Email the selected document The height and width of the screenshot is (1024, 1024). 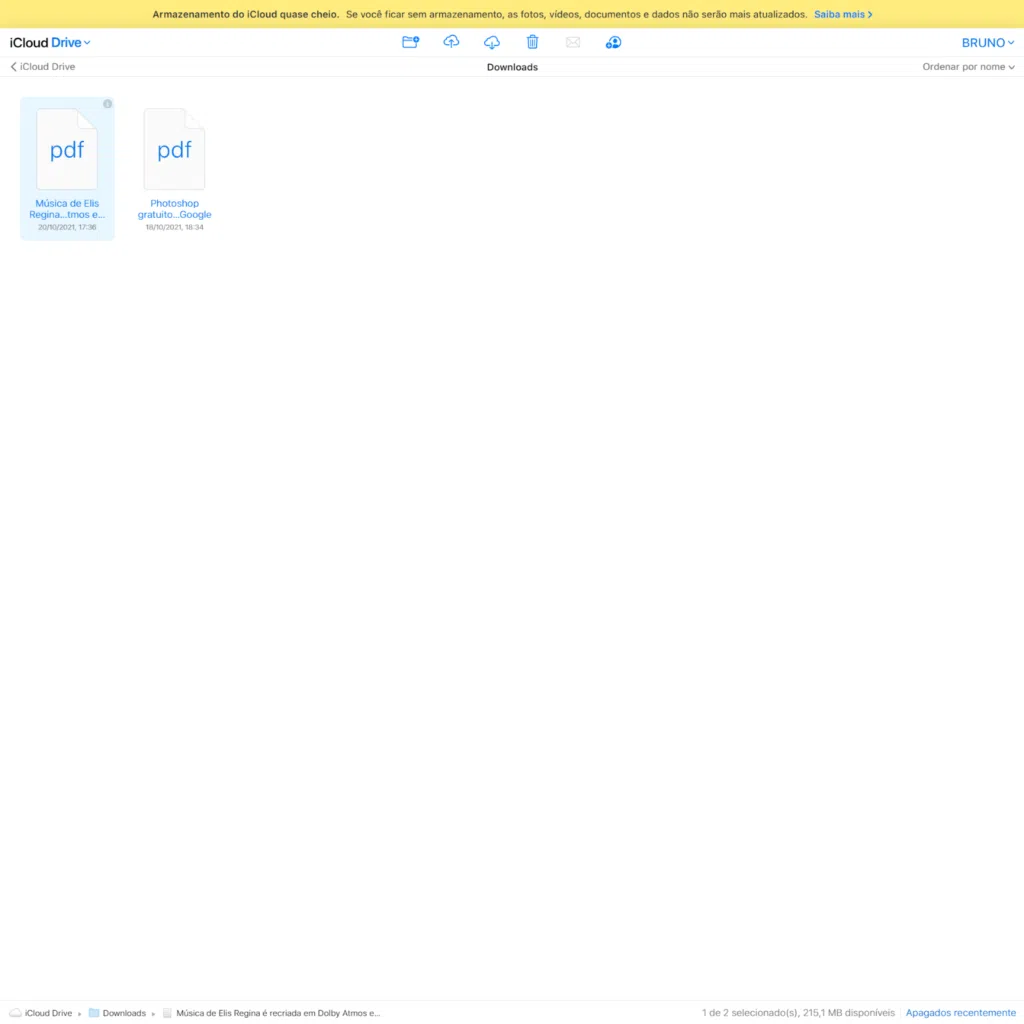pyautogui.click(x=573, y=42)
